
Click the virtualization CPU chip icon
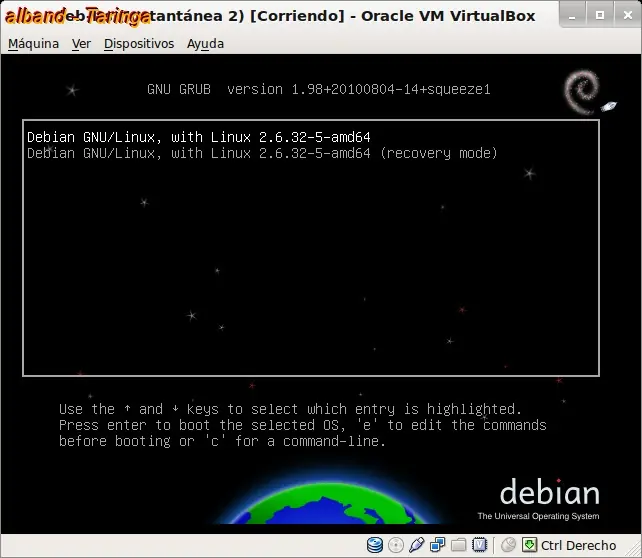[x=479, y=545]
